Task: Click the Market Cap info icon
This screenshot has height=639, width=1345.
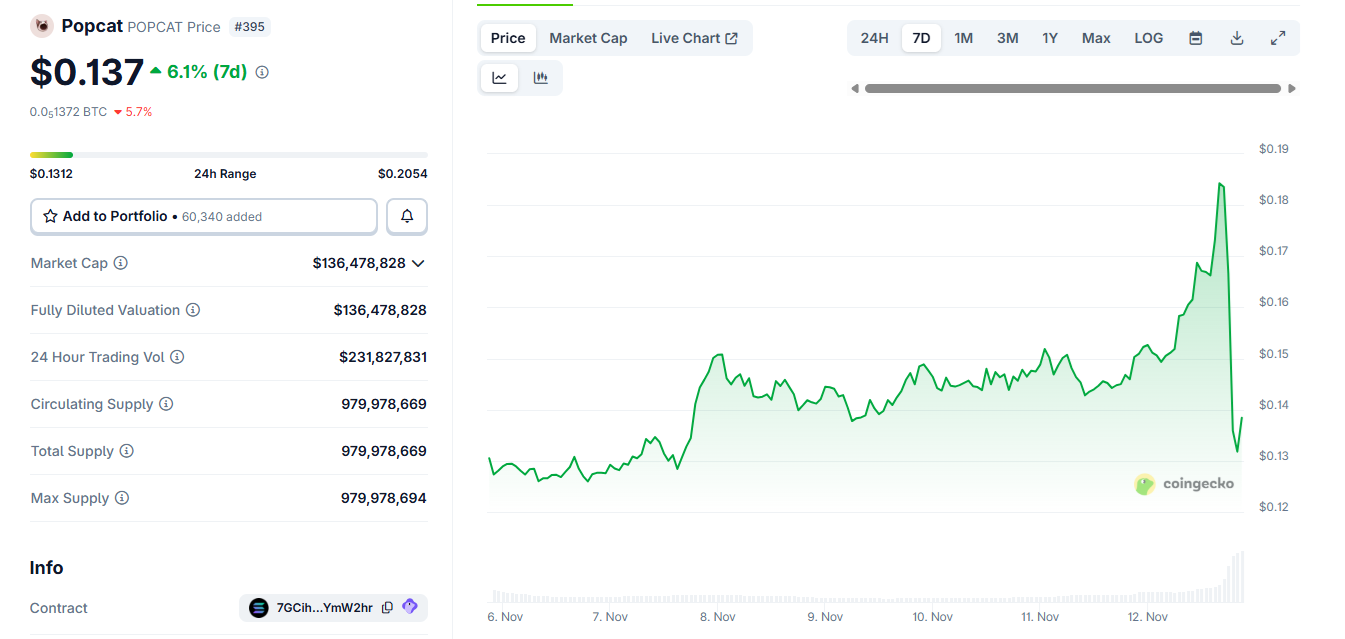Action: coord(121,263)
